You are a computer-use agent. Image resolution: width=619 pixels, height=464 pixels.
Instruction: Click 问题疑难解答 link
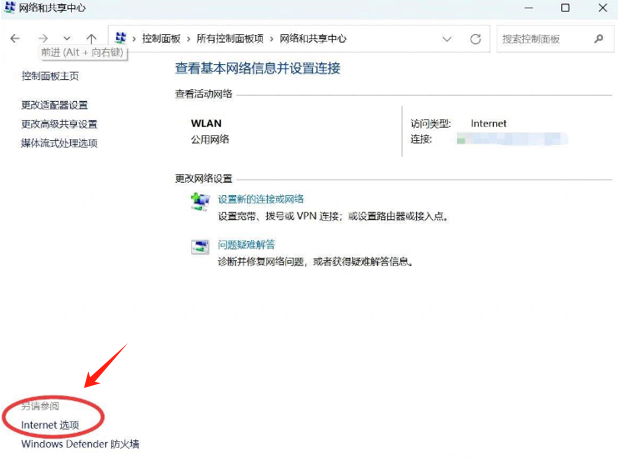(x=246, y=244)
